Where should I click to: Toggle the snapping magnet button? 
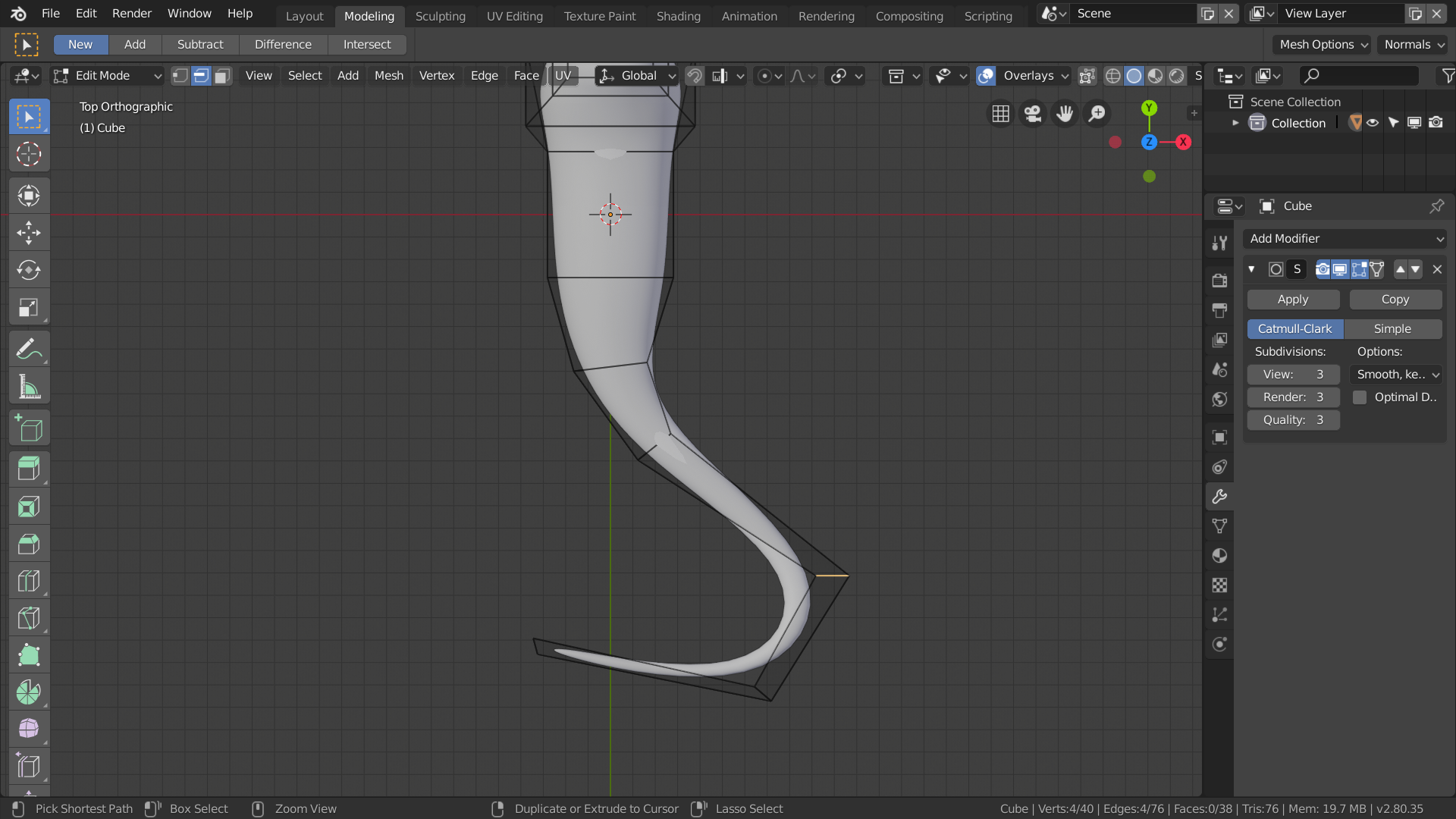coord(694,76)
